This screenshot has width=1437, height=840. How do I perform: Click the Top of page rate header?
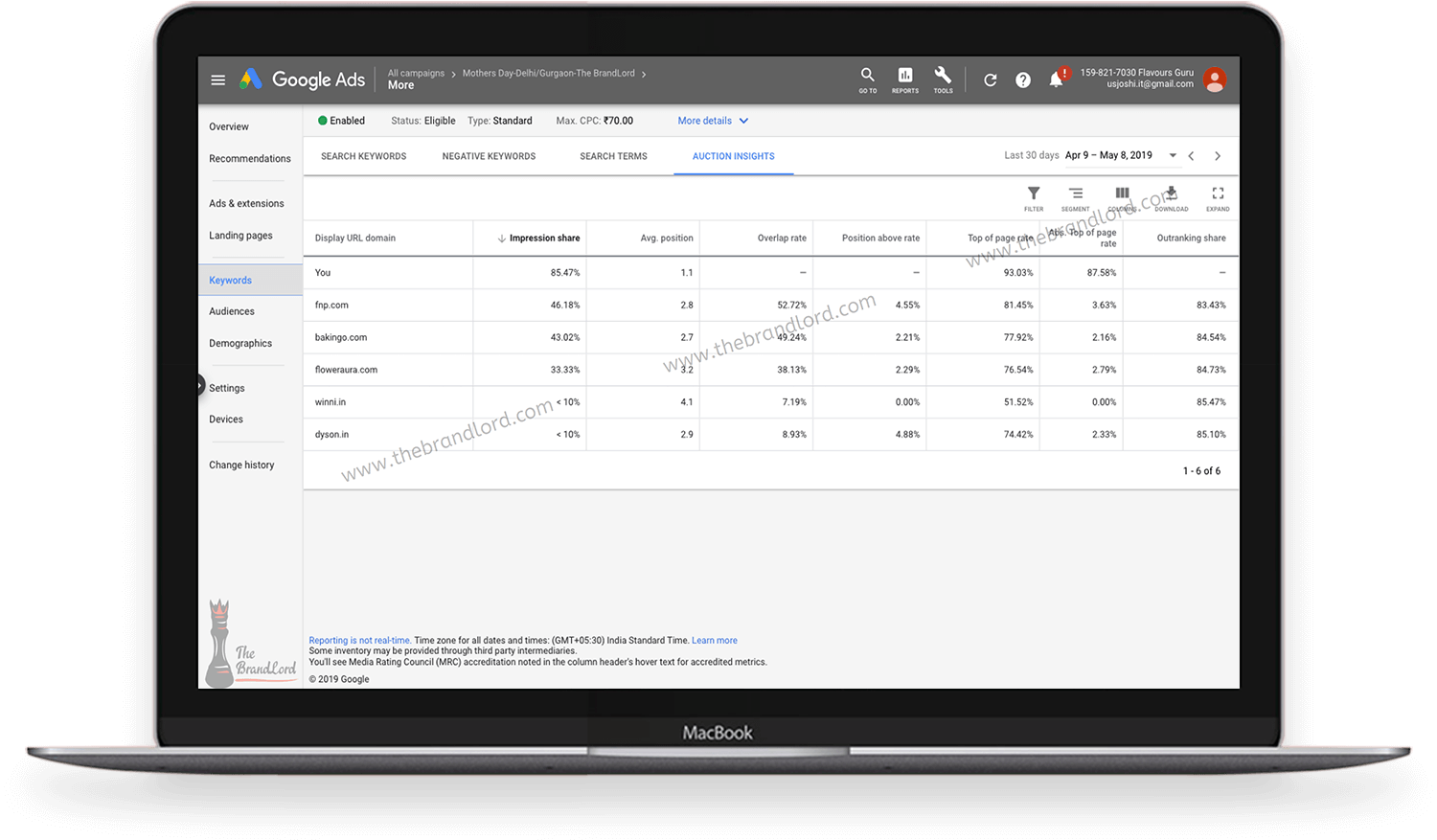pos(1000,238)
